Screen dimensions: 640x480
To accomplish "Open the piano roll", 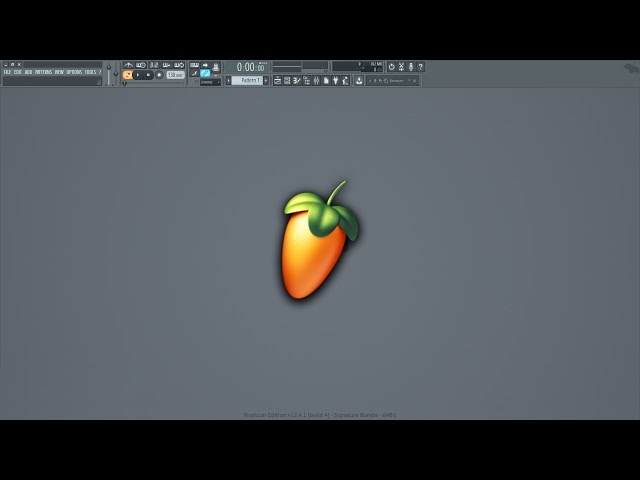I will 297,80.
